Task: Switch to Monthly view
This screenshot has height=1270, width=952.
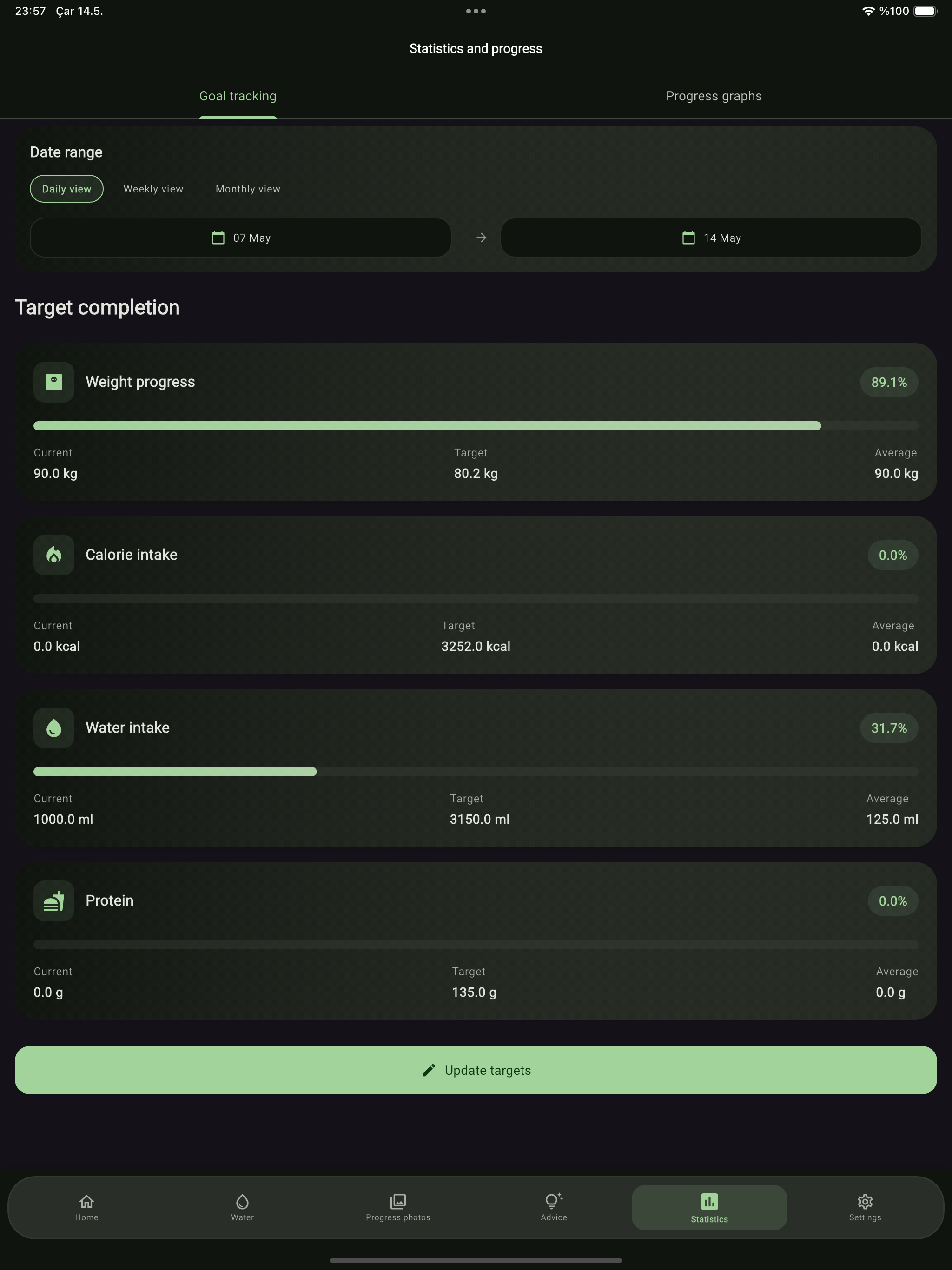Action: tap(248, 189)
